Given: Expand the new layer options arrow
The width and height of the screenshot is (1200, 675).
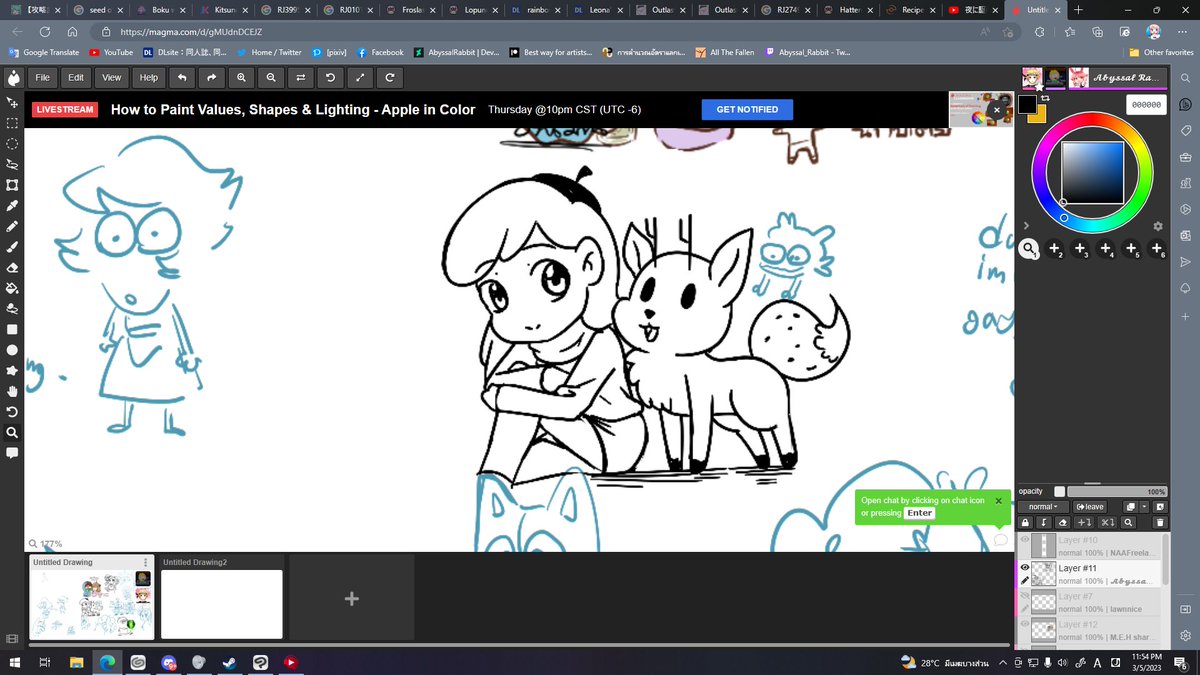Looking at the screenshot, I should pyautogui.click(x=1144, y=507).
